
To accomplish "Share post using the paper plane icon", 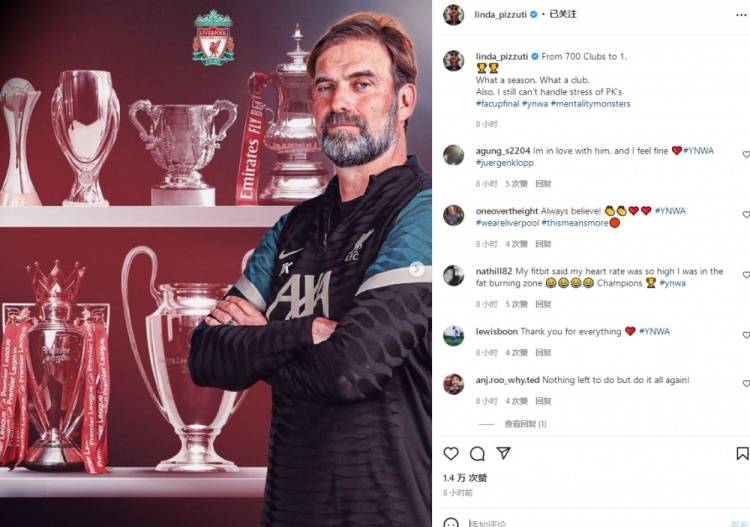I will click(x=503, y=453).
